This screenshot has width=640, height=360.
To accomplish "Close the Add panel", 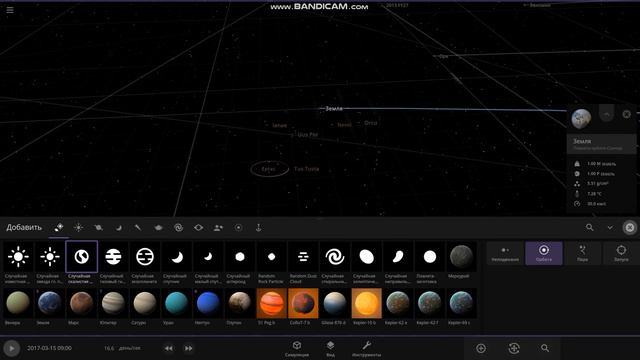I will 630,227.
